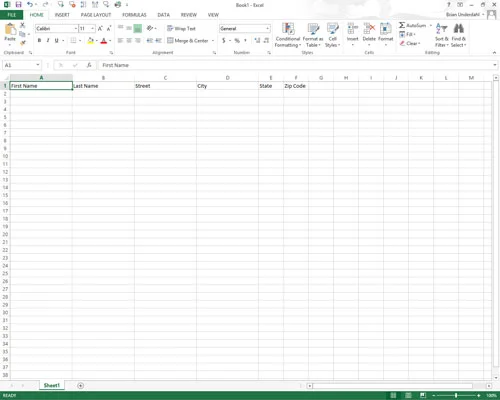Click the Paste clipboard icon

pos(10,29)
